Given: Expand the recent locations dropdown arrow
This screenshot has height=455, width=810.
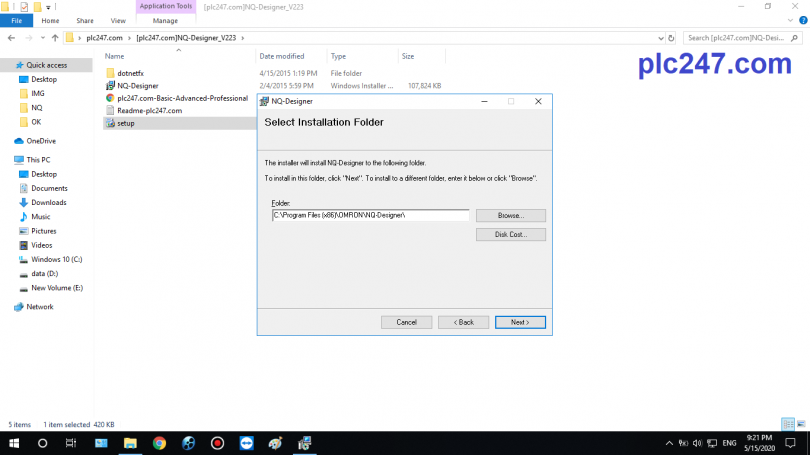Looking at the screenshot, I should tap(41, 38).
